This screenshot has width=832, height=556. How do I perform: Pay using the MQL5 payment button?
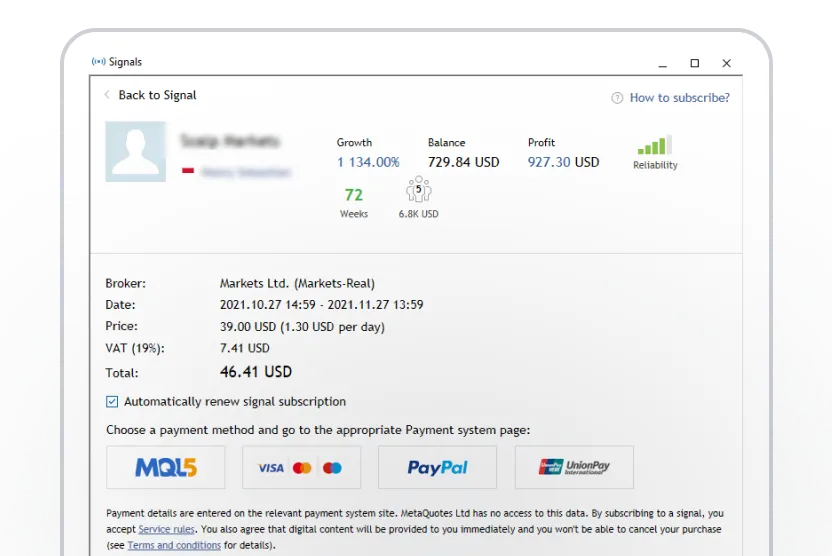tap(166, 467)
